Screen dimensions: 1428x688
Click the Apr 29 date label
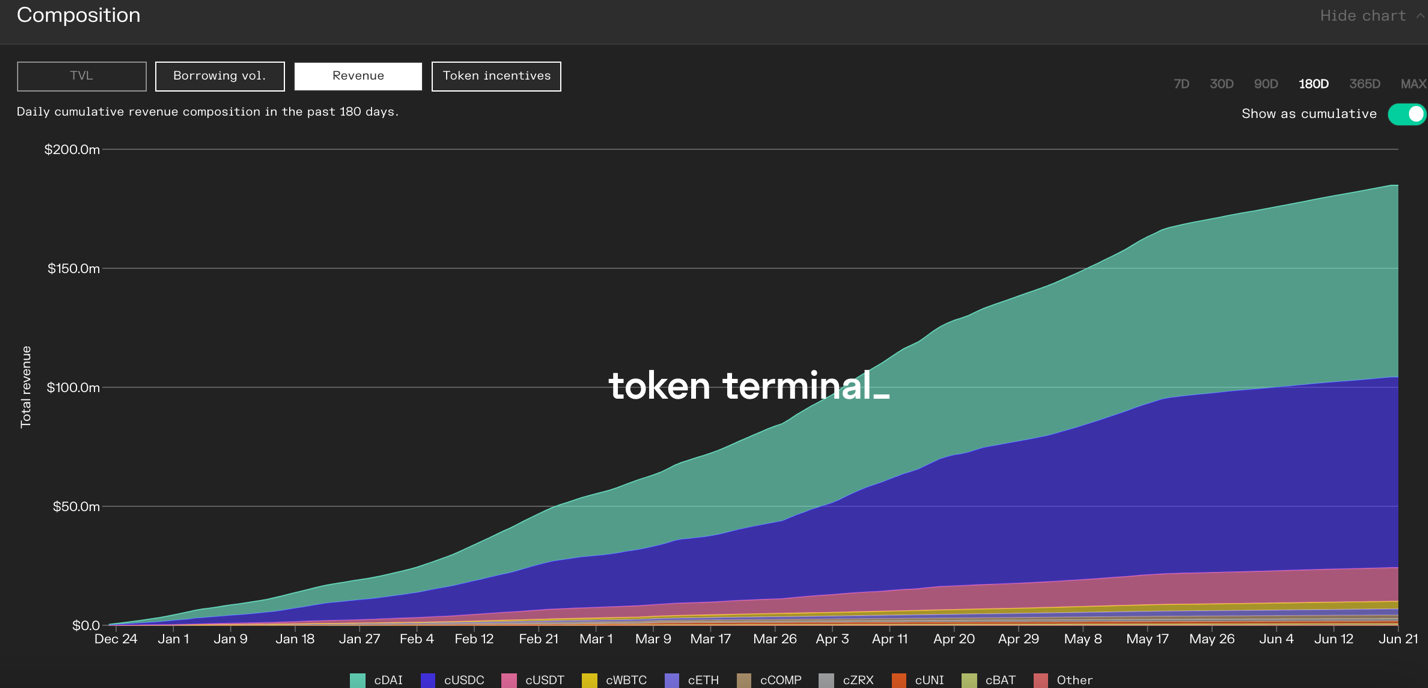click(x=1018, y=639)
